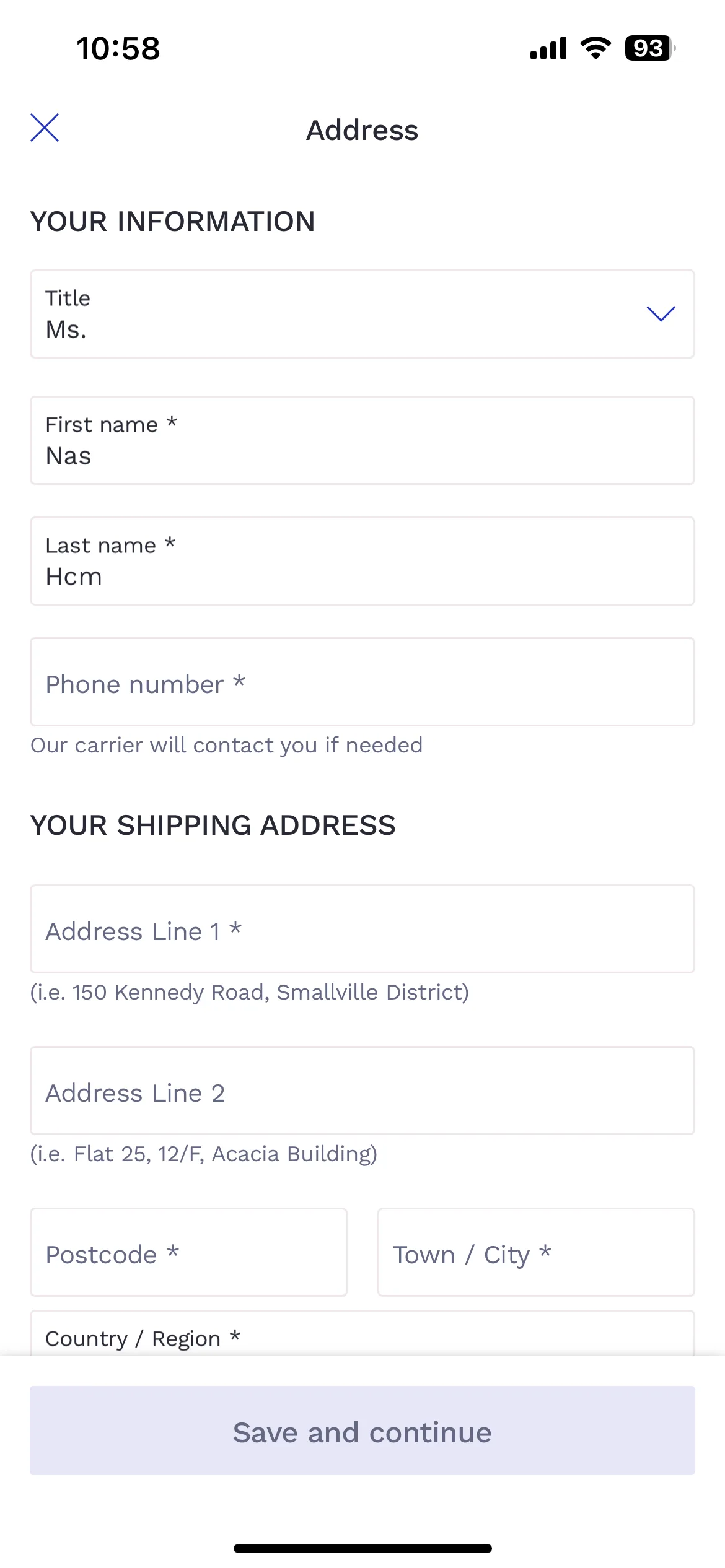Select the Postcode input box
Viewport: 725px width, 1568px height.
(188, 1252)
